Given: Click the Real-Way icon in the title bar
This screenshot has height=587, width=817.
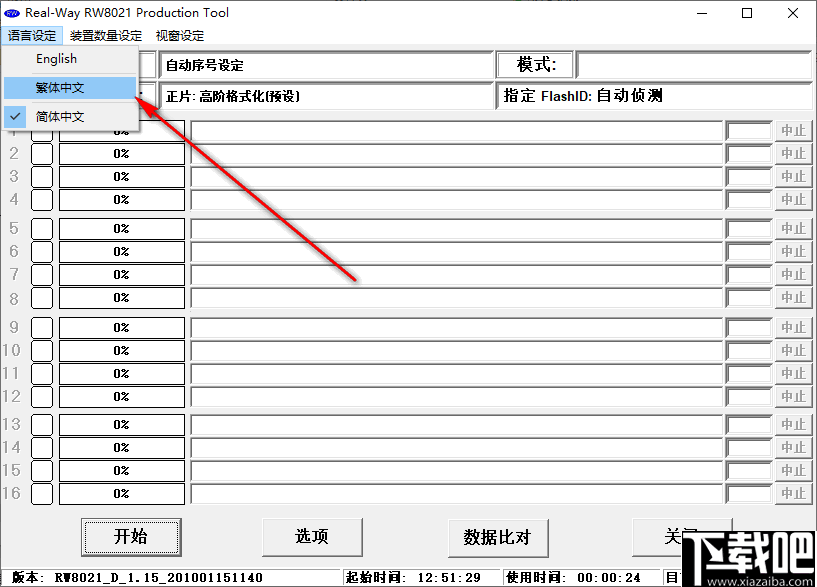Looking at the screenshot, I should tap(14, 12).
